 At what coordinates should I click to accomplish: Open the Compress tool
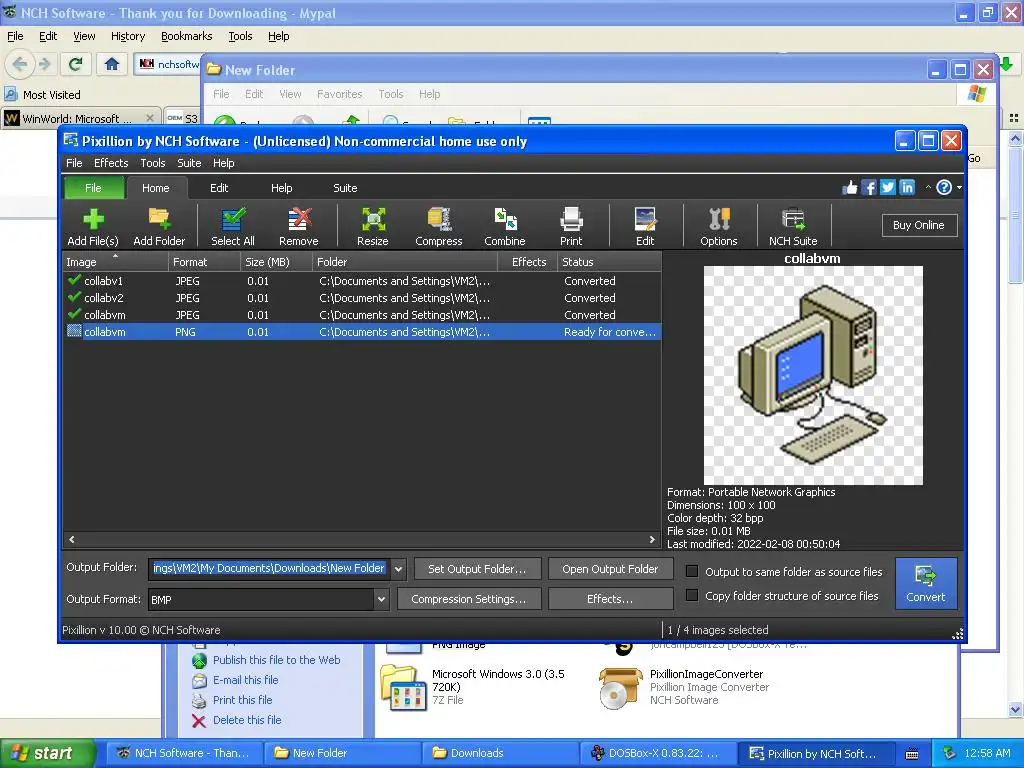click(439, 226)
